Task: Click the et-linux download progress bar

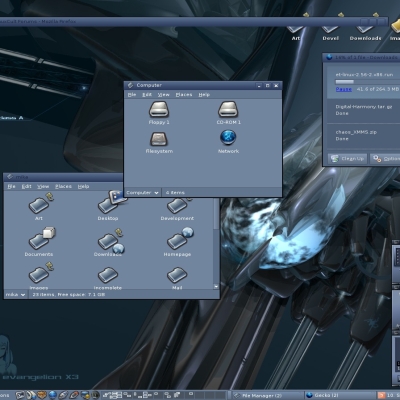Action: click(x=368, y=82)
